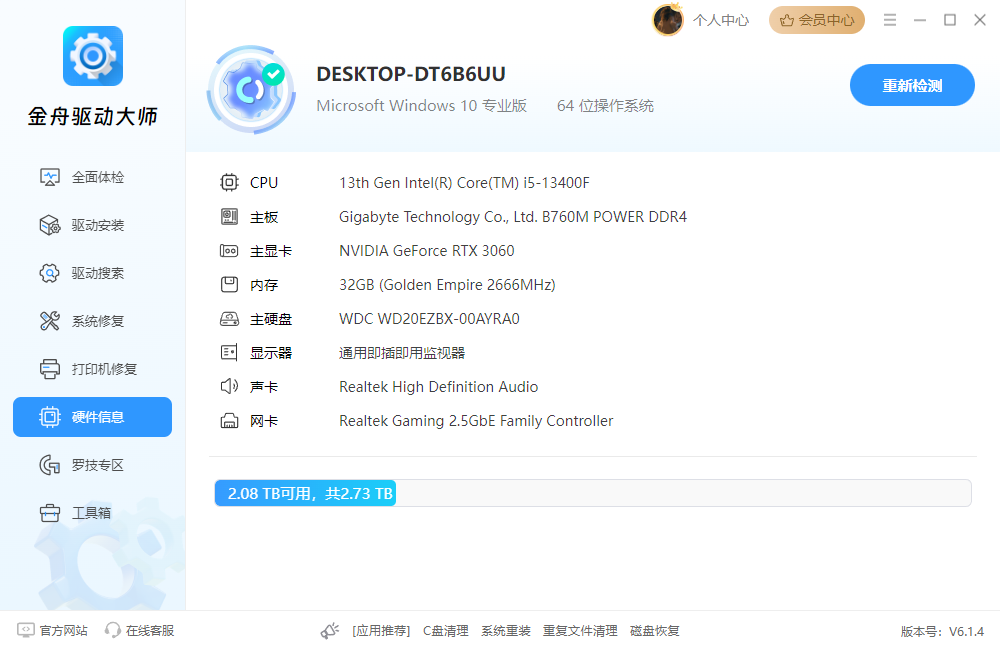Click WDC WD20EZBX-00AYRA0 value
The width and height of the screenshot is (1000, 650).
click(x=429, y=319)
